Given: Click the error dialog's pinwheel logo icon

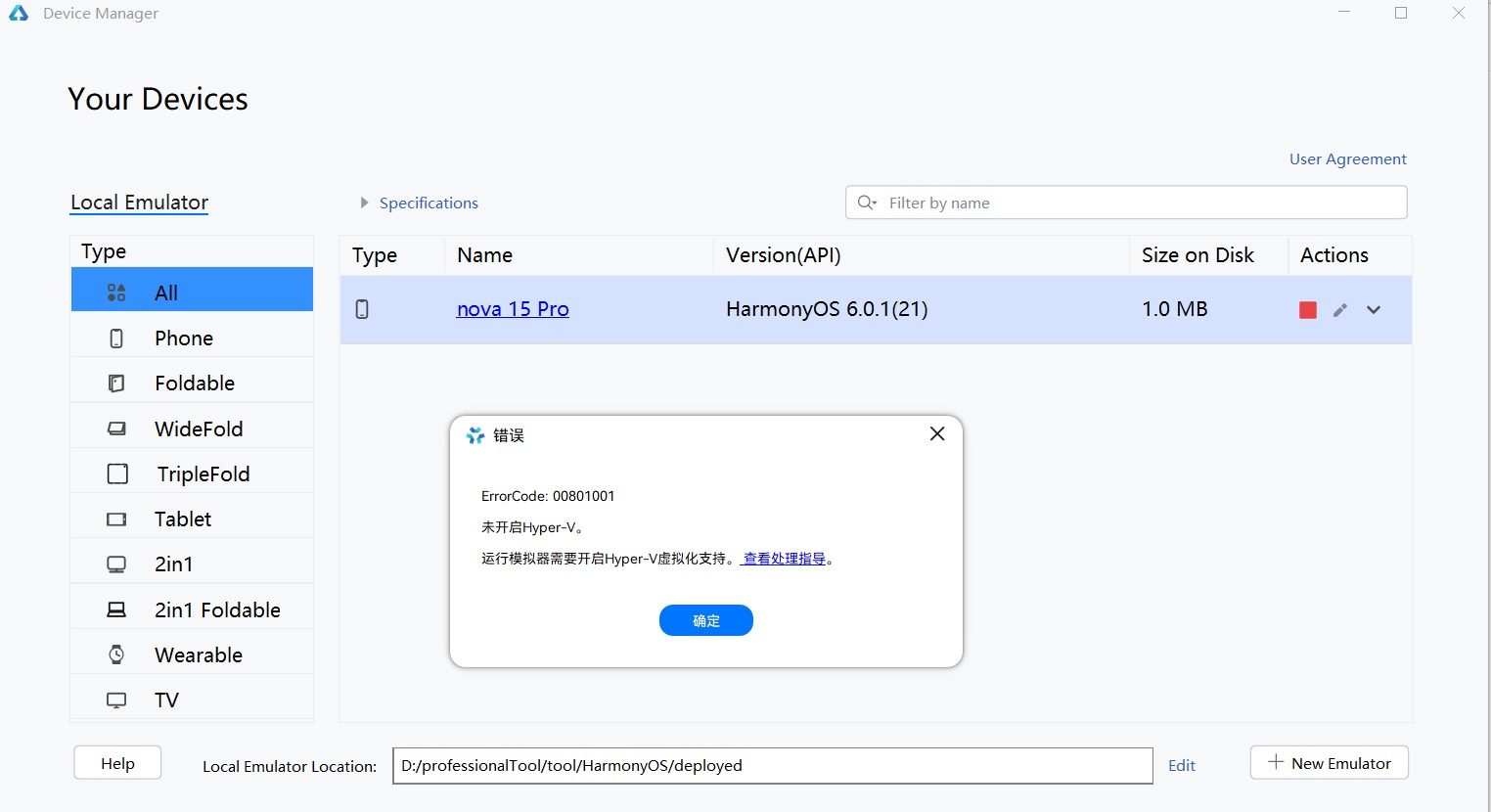Looking at the screenshot, I should point(475,435).
